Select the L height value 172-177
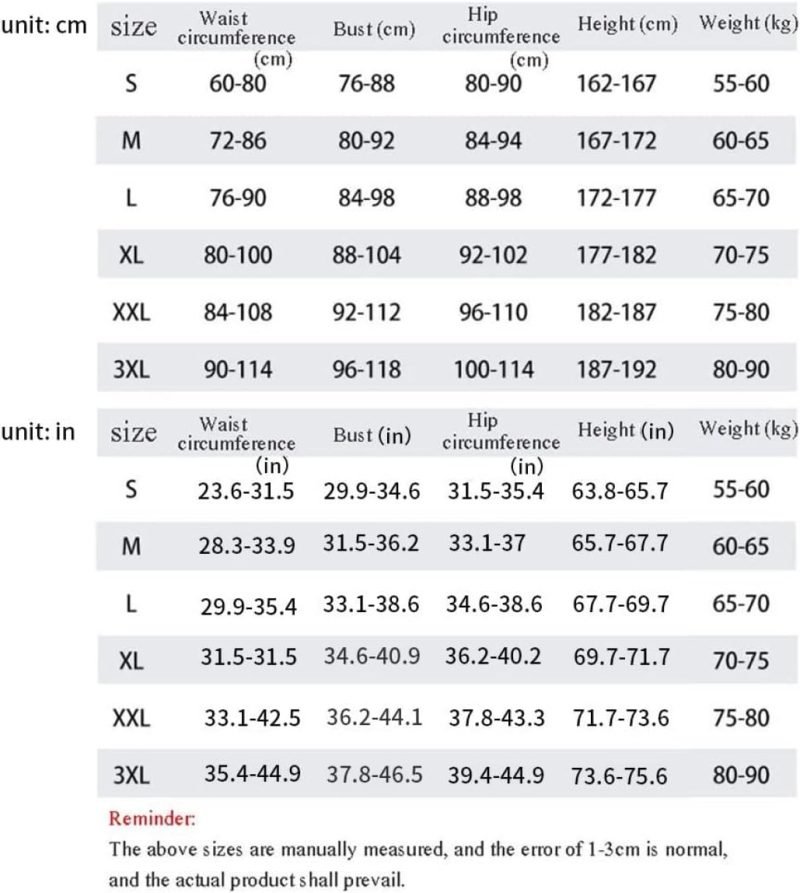Viewport: 800px width, 893px height. click(622, 198)
